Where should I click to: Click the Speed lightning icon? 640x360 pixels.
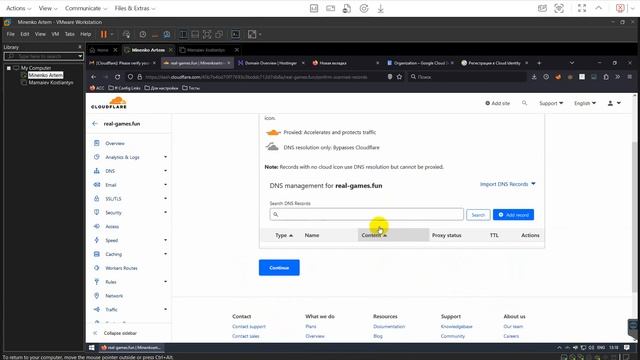click(97, 240)
